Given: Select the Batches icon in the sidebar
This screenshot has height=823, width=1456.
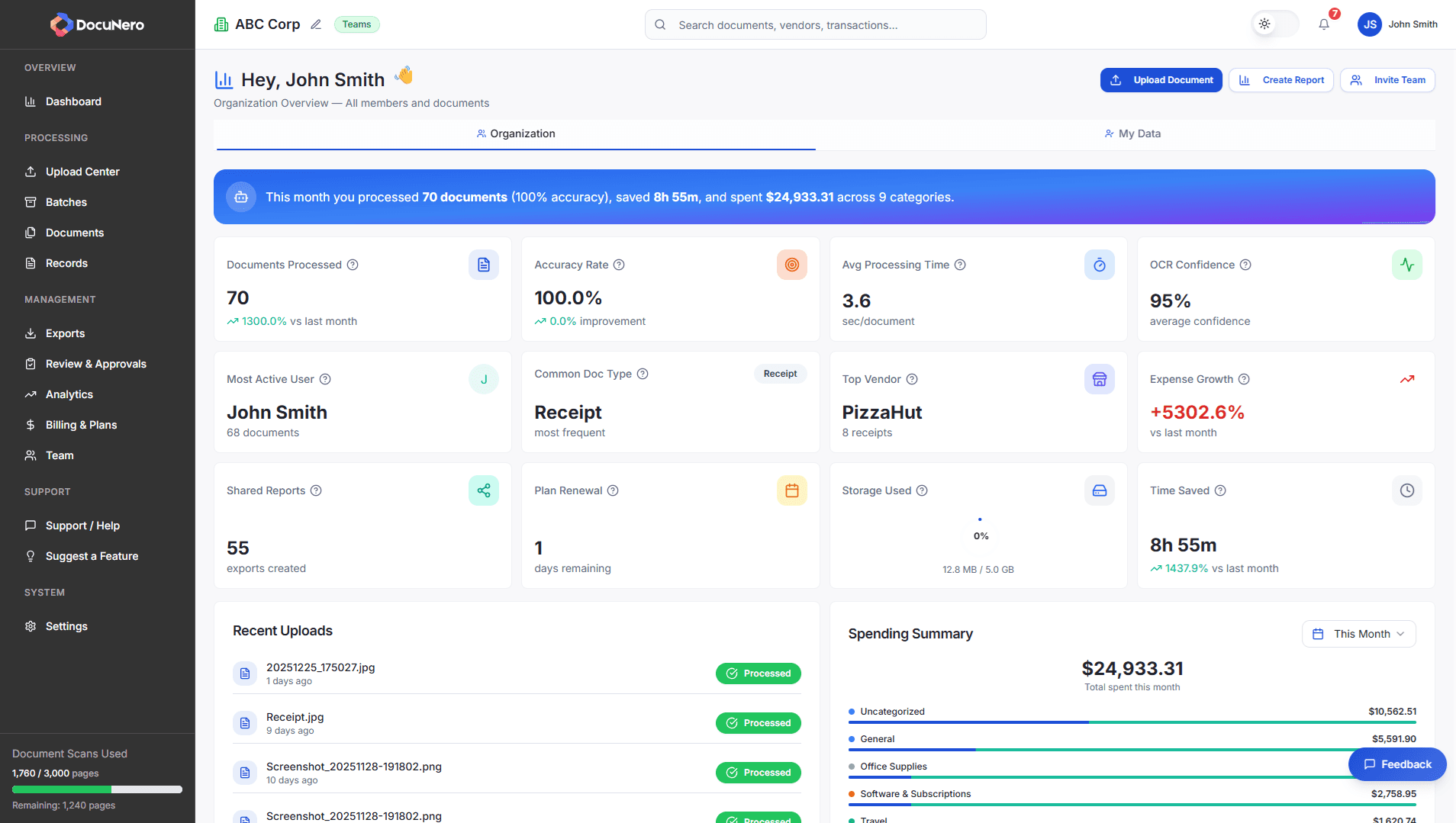Looking at the screenshot, I should coord(31,202).
